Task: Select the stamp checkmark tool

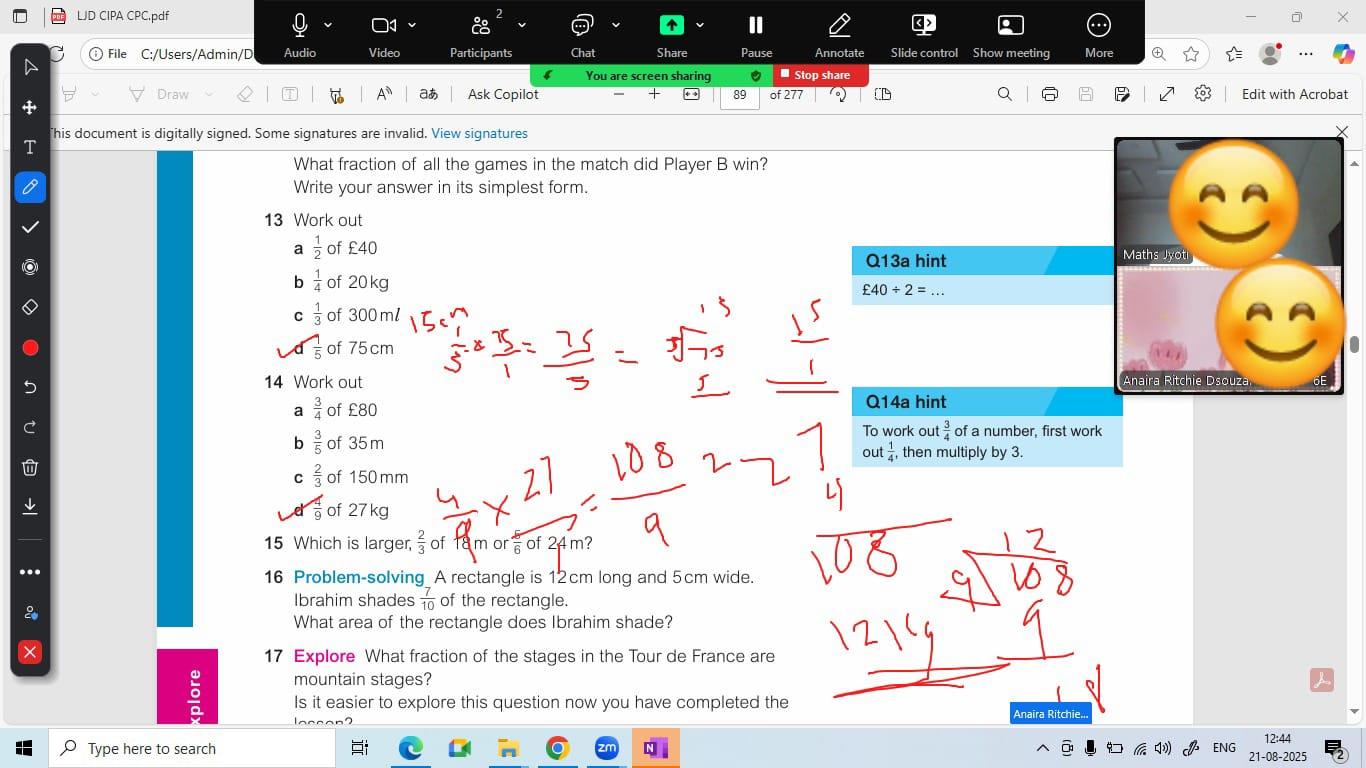Action: [30, 227]
